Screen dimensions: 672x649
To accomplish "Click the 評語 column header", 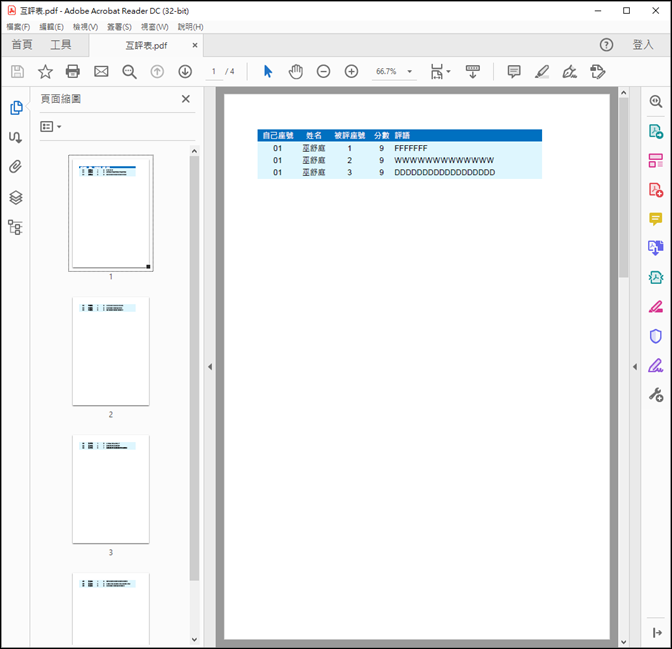I will click(402, 135).
